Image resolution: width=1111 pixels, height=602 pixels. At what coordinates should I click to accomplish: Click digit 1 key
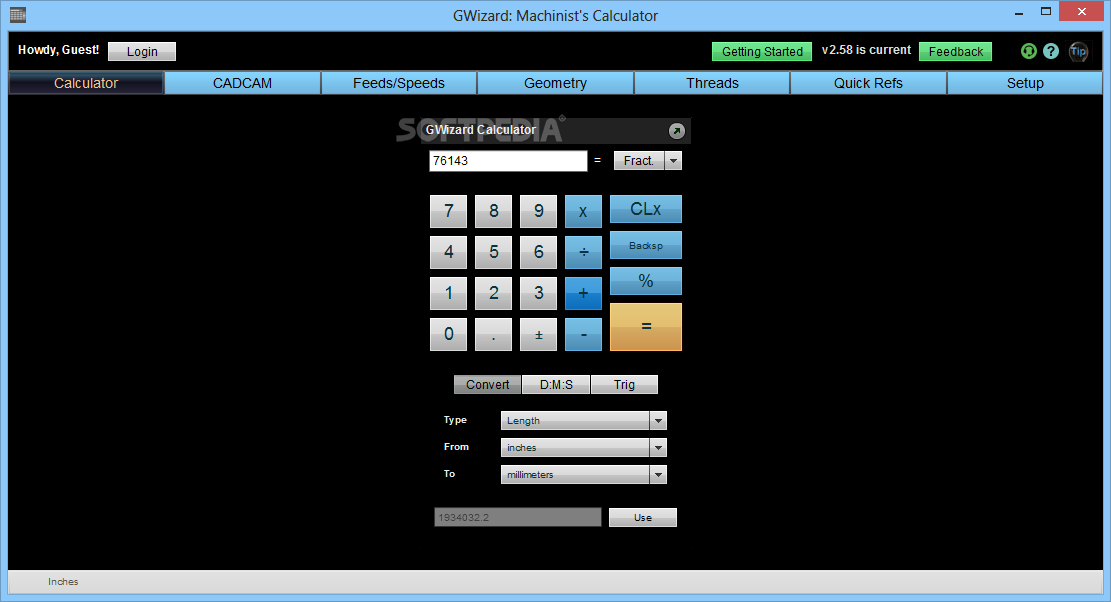449,293
